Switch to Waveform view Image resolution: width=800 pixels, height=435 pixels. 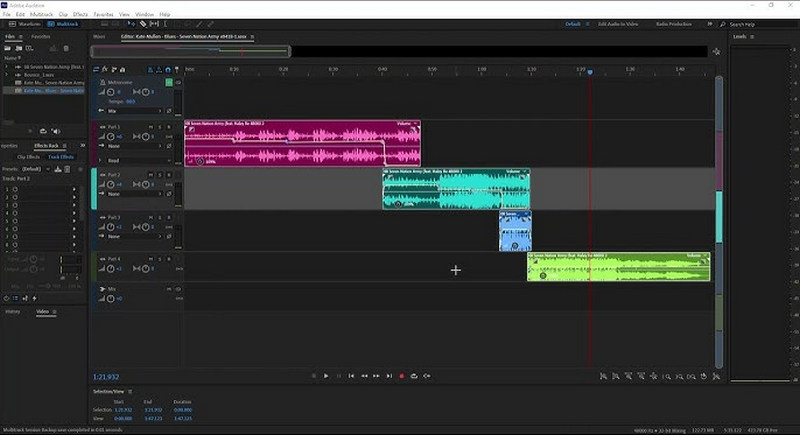coord(24,24)
